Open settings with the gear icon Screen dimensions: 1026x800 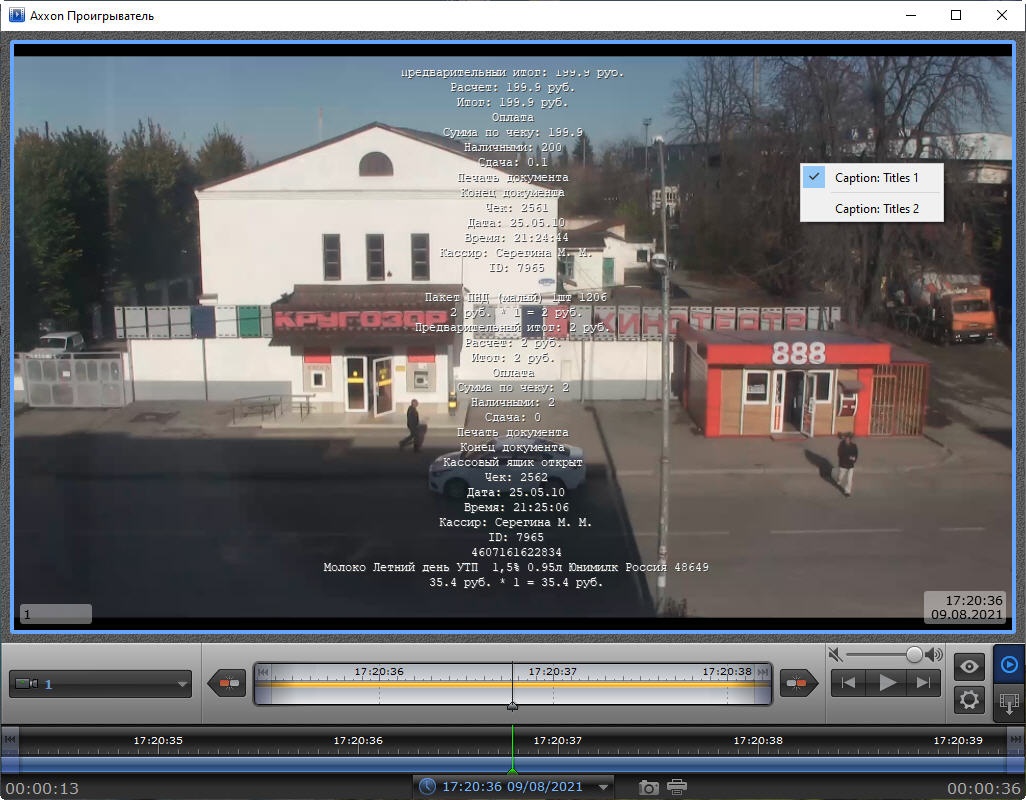point(968,699)
